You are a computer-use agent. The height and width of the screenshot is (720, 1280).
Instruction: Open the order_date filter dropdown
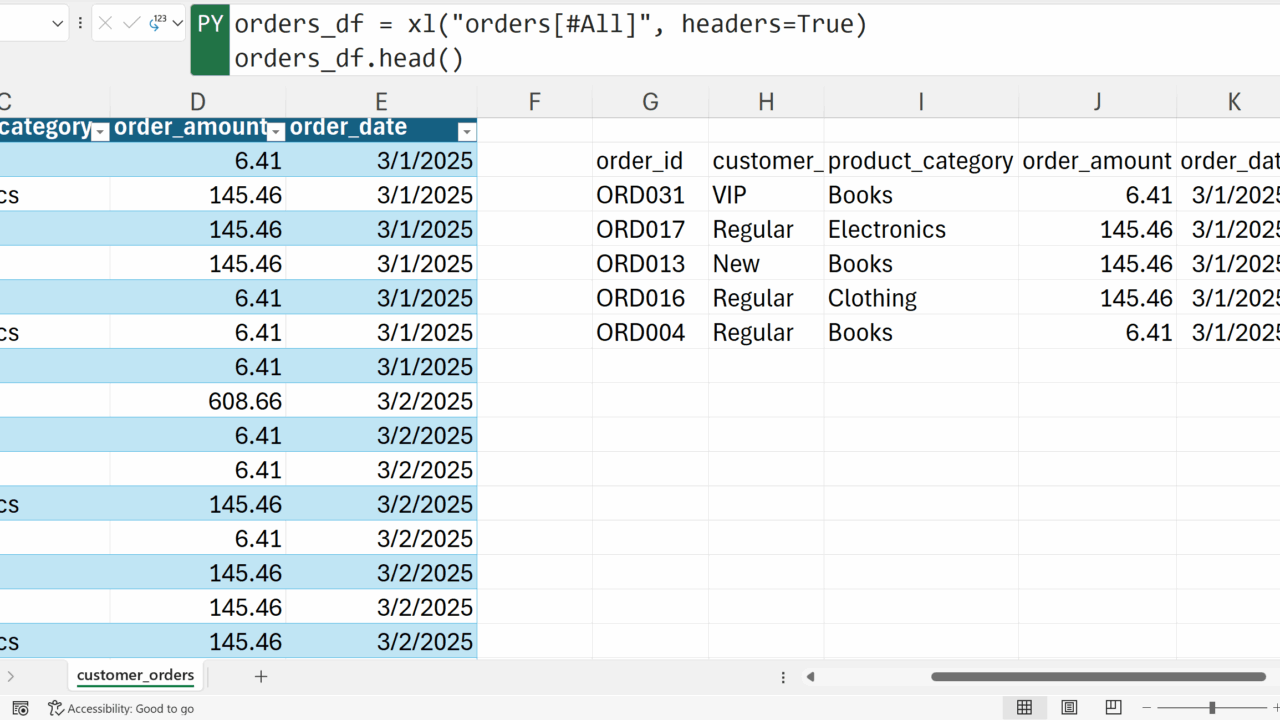coord(466,132)
